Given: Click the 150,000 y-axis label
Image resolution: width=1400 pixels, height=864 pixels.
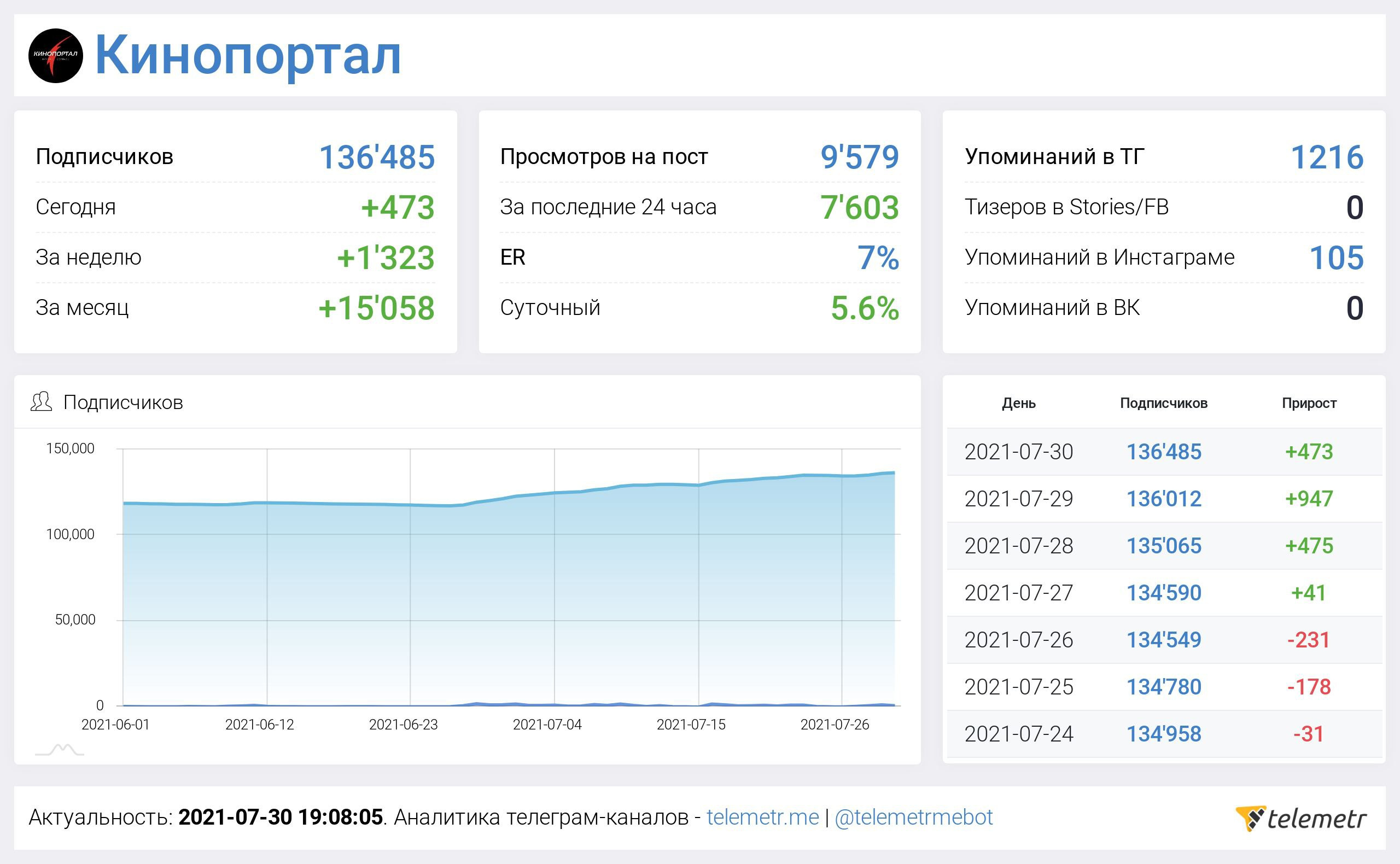Looking at the screenshot, I should pos(71,448).
